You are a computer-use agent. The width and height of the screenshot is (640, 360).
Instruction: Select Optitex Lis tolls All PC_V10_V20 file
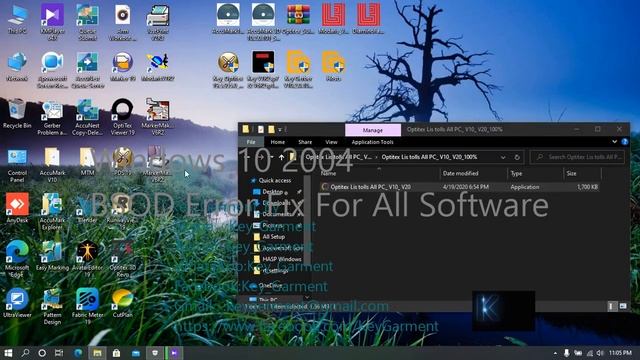(x=459, y=187)
